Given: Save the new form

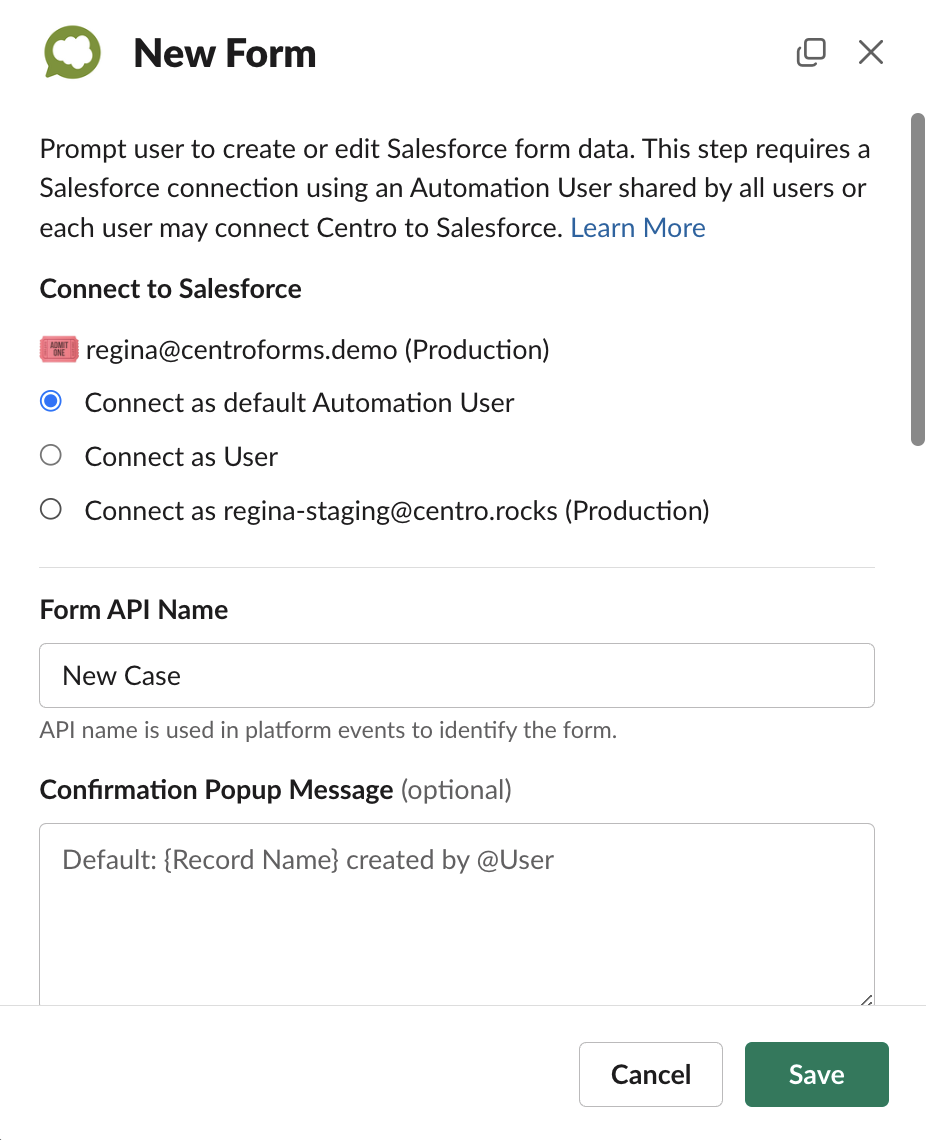Looking at the screenshot, I should (816, 1075).
